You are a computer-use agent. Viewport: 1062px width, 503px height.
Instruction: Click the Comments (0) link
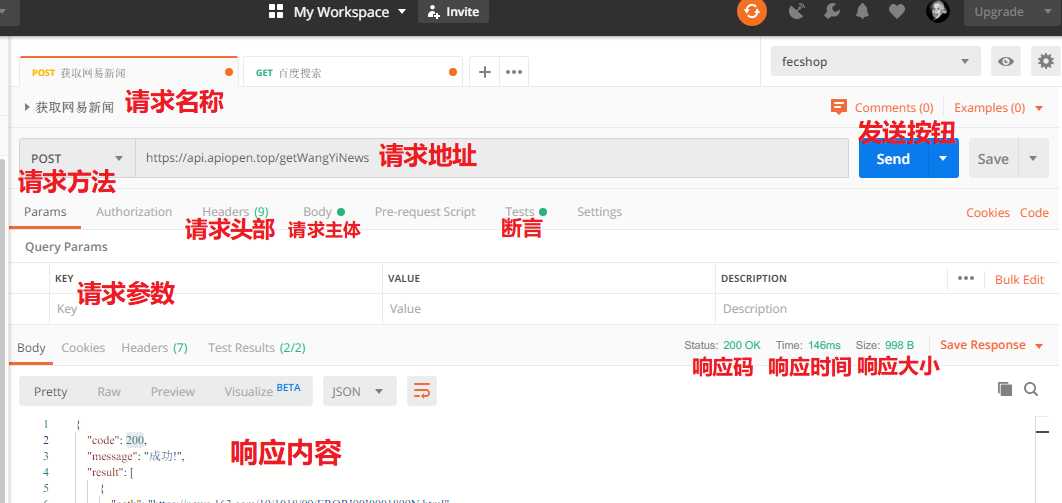click(x=894, y=108)
